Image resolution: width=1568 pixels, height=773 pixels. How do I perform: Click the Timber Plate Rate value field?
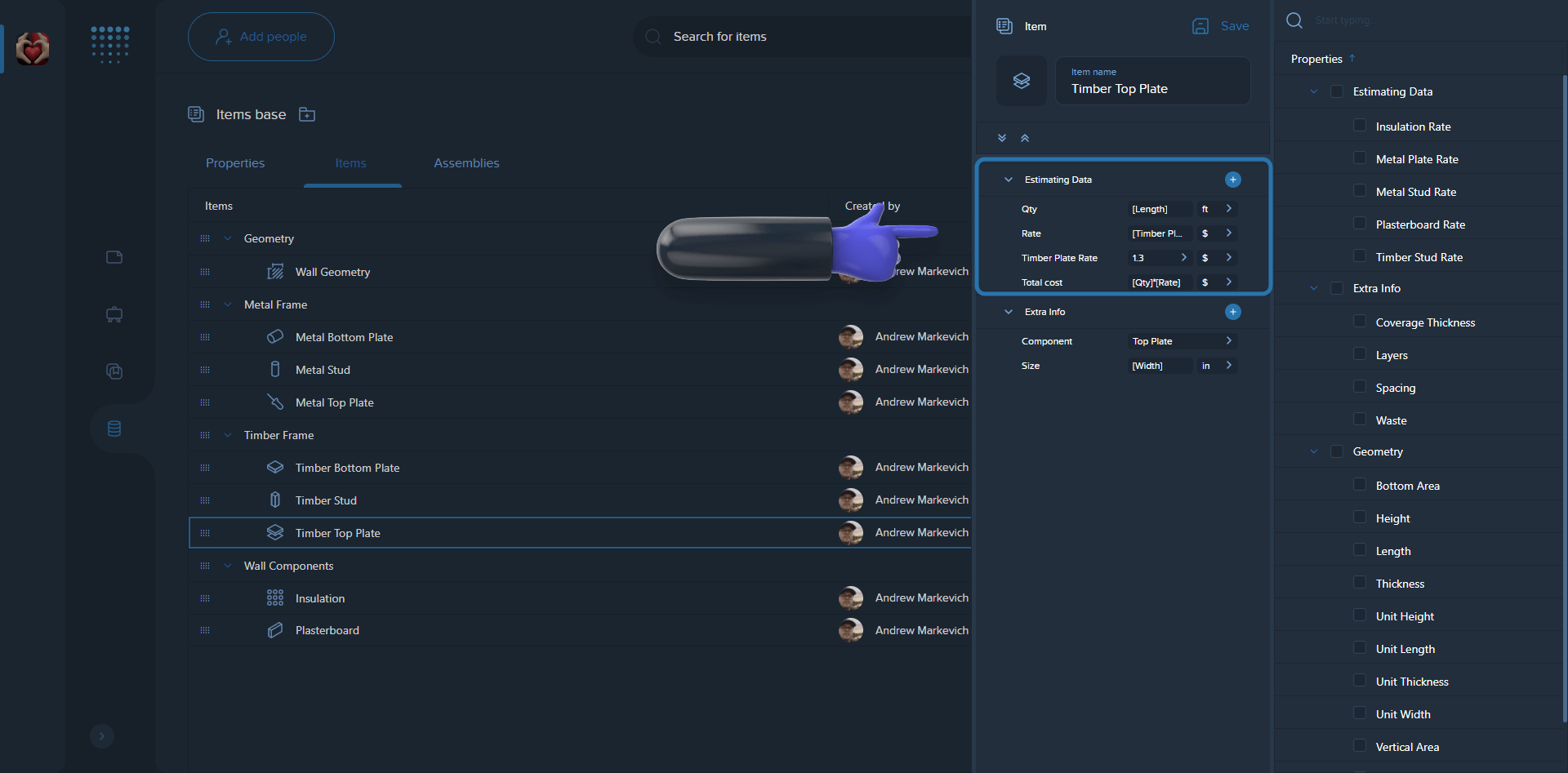coord(1160,258)
